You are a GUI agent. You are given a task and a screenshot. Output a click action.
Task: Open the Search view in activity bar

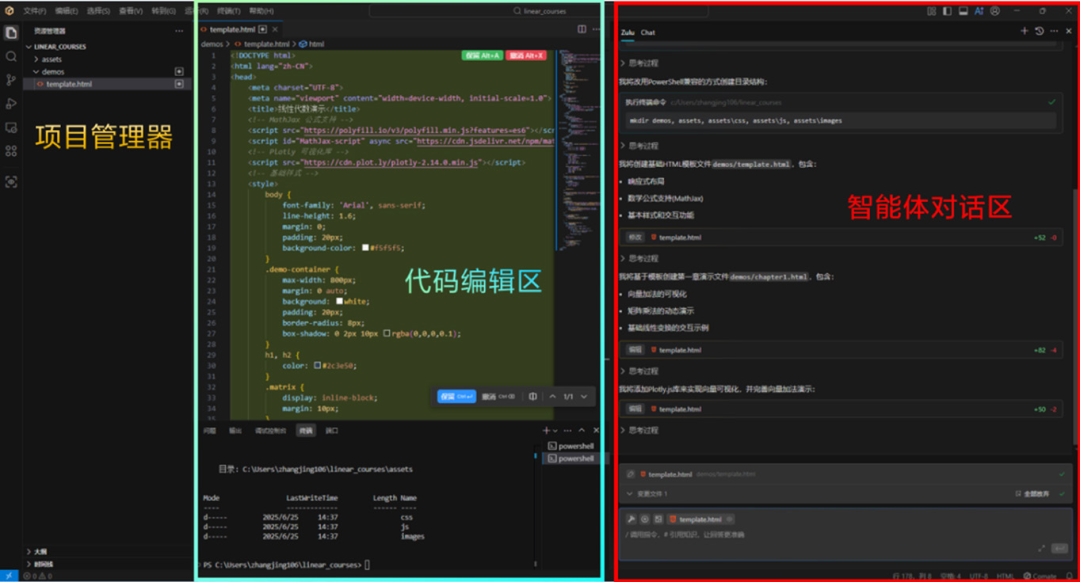[x=11, y=56]
